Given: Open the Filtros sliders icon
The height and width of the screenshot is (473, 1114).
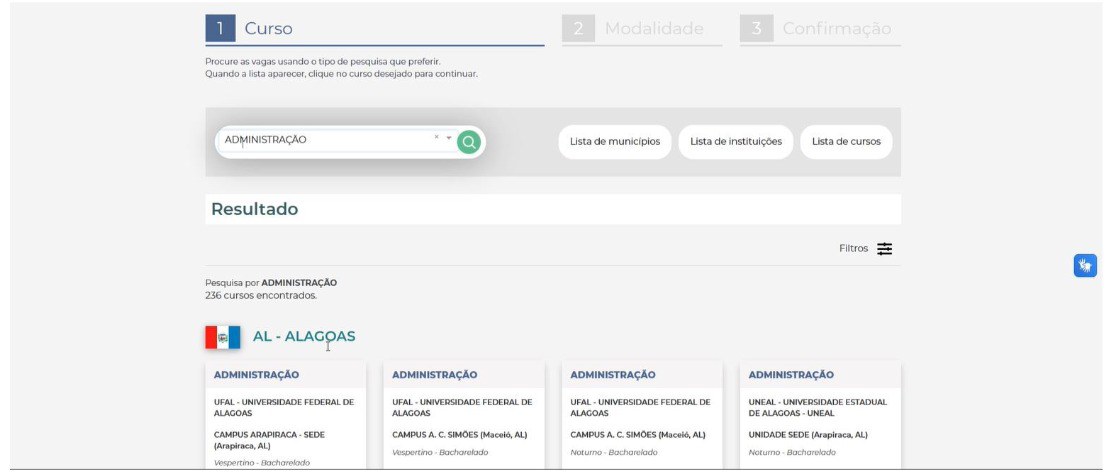Looking at the screenshot, I should coord(884,249).
